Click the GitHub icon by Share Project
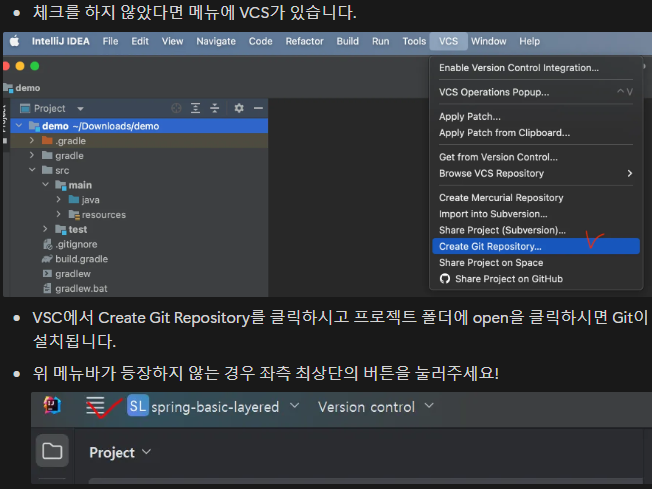The image size is (652, 489). (x=445, y=279)
